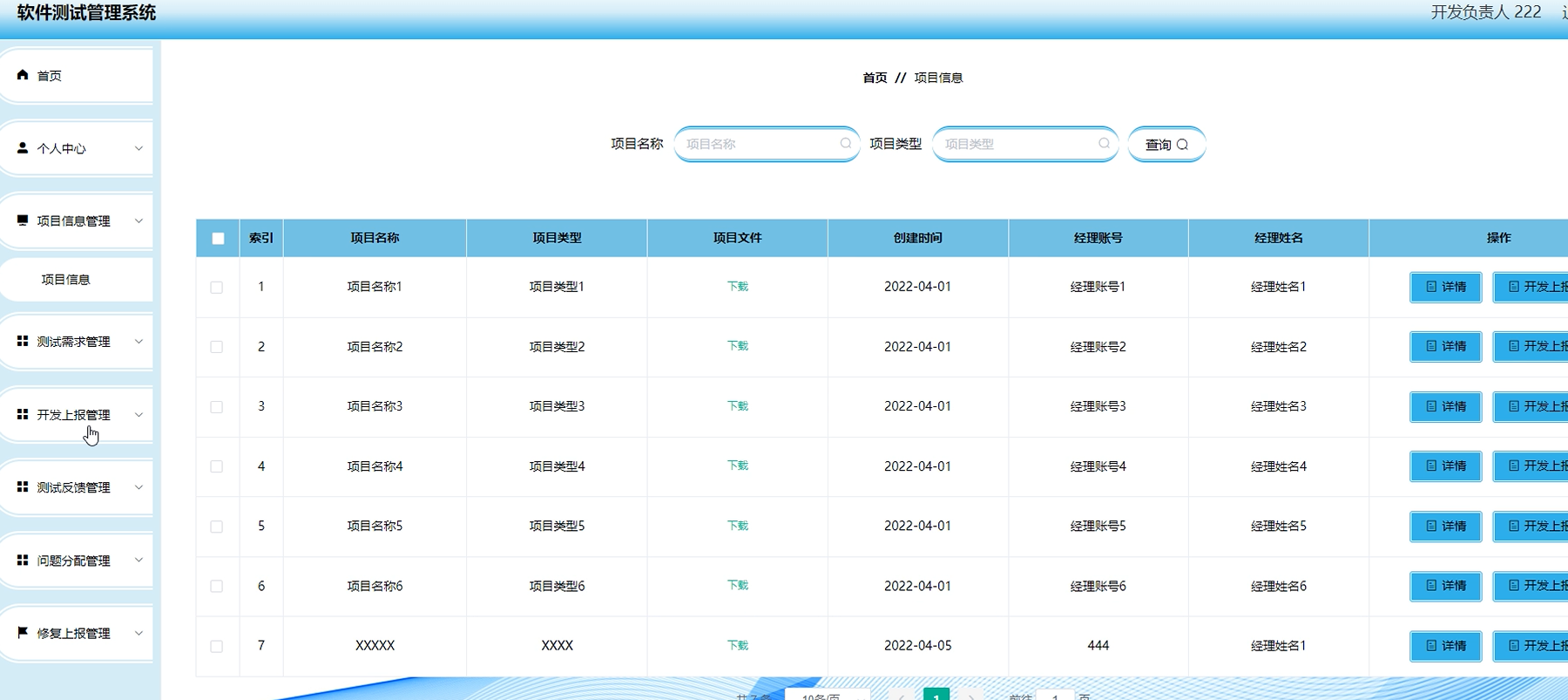Download file 下载 for row XXXXX
This screenshot has height=700, width=1568.
(x=738, y=645)
